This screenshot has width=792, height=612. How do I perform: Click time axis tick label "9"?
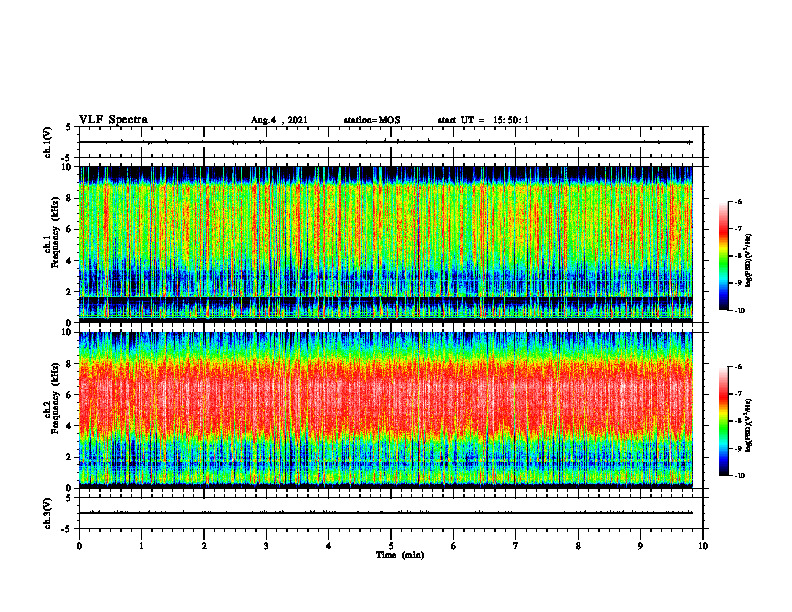[x=640, y=546]
